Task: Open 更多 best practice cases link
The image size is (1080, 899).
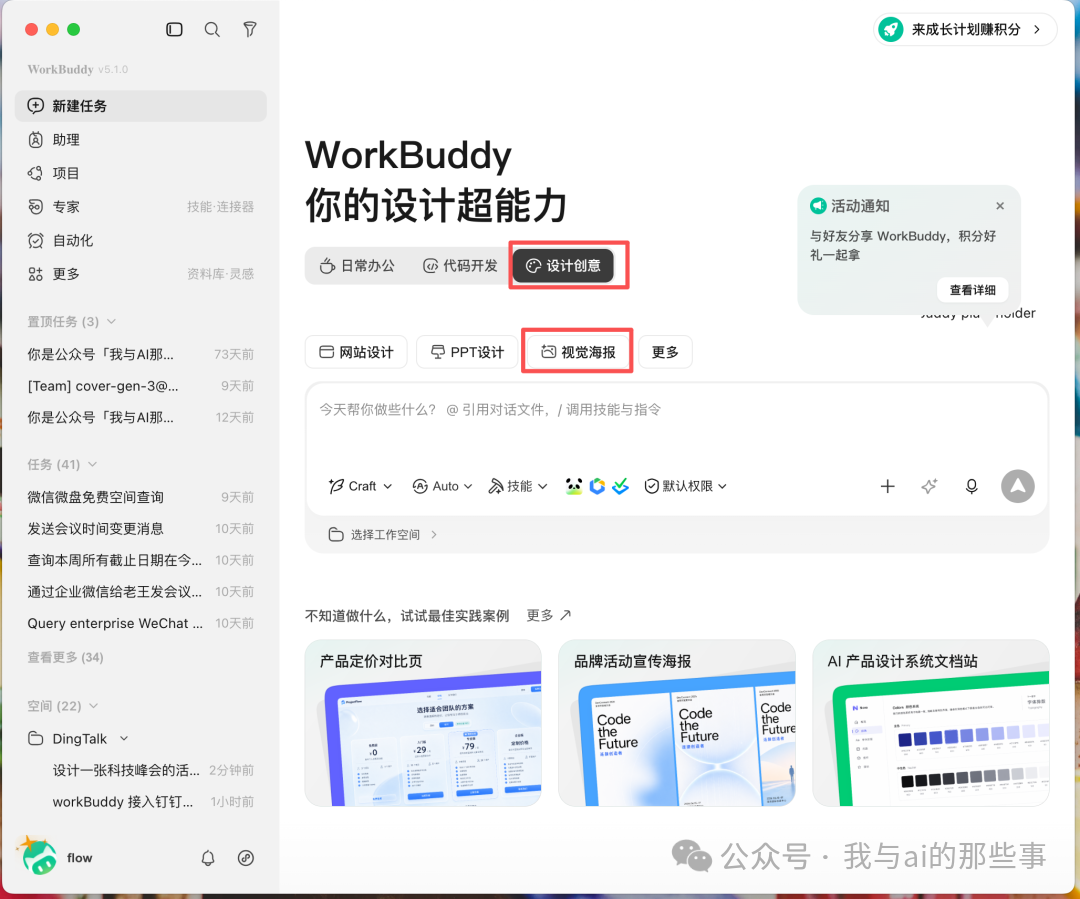Action: tap(549, 615)
